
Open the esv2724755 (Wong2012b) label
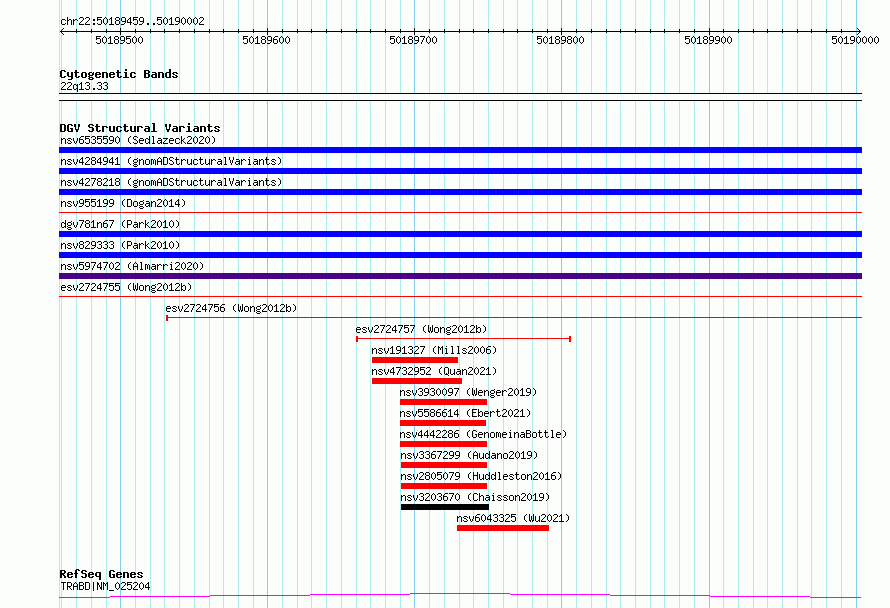pos(126,287)
